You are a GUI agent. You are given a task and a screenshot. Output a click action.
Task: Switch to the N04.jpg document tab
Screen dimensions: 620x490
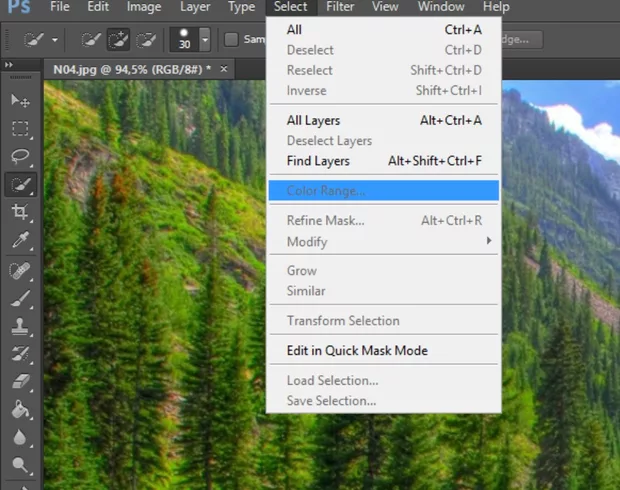(132, 70)
